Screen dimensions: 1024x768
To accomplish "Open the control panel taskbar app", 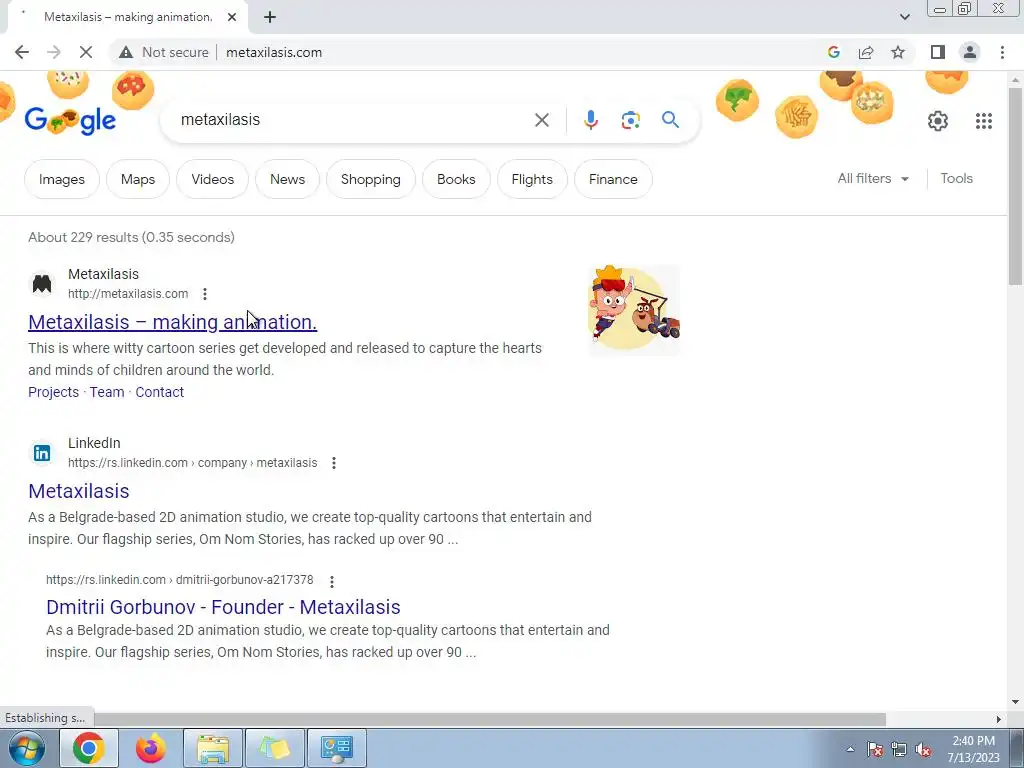I will (336, 748).
